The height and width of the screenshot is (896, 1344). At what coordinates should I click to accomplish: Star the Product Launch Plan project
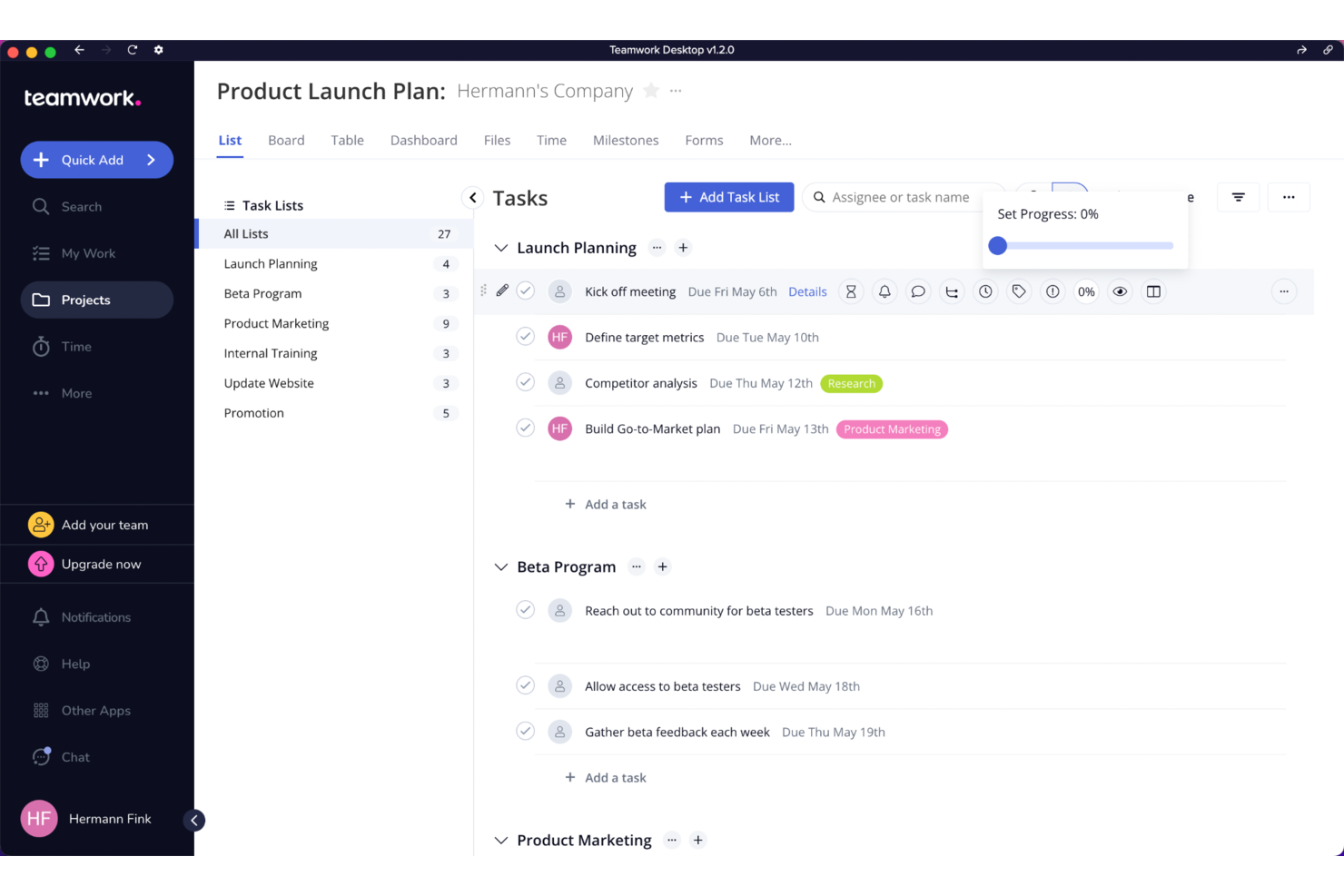[651, 91]
